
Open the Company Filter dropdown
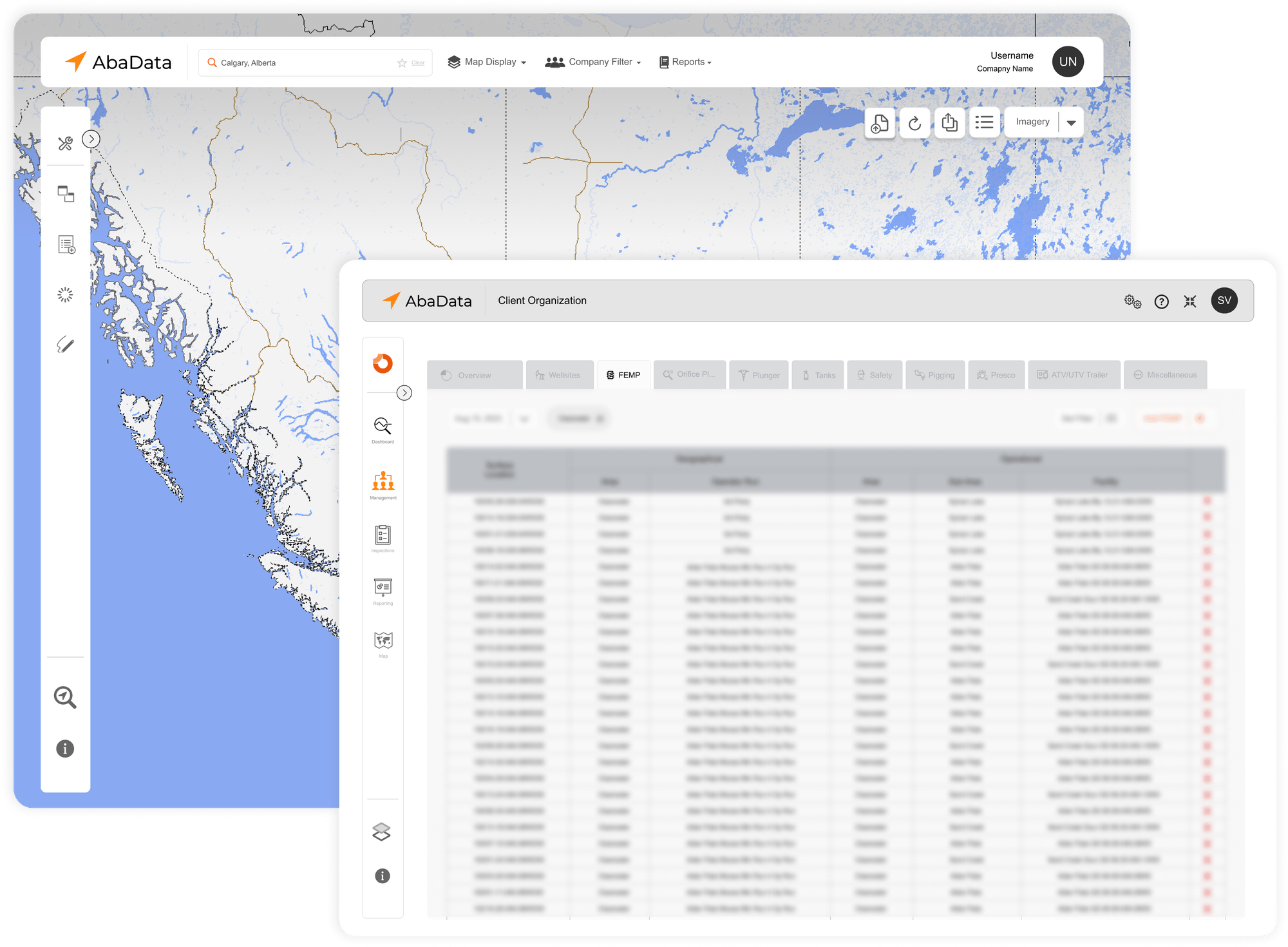[593, 62]
